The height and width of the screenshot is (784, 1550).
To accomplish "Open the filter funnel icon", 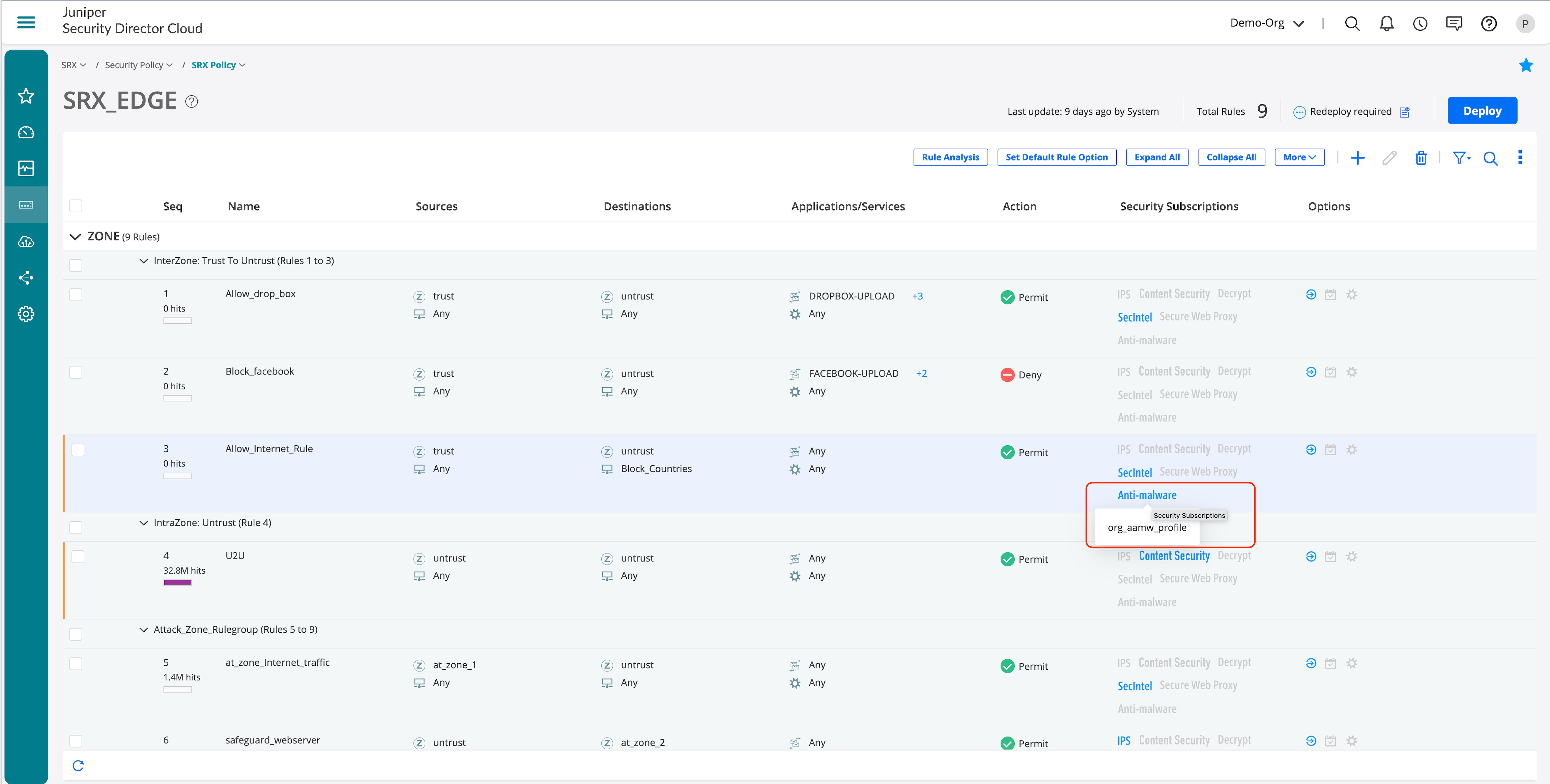I will 1460,157.
